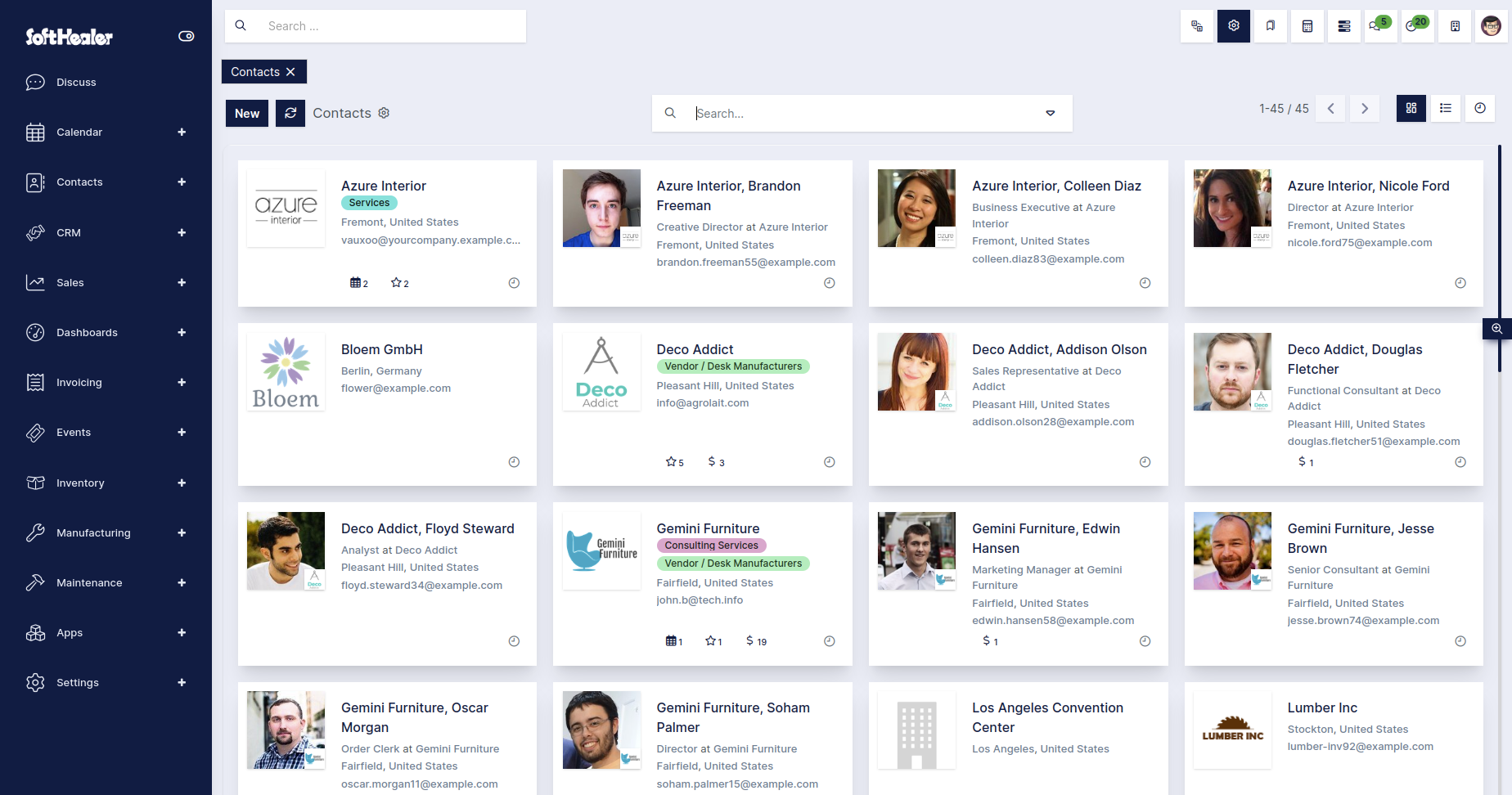This screenshot has height=795, width=1512.
Task: Click the New contact button
Action: coord(247,114)
